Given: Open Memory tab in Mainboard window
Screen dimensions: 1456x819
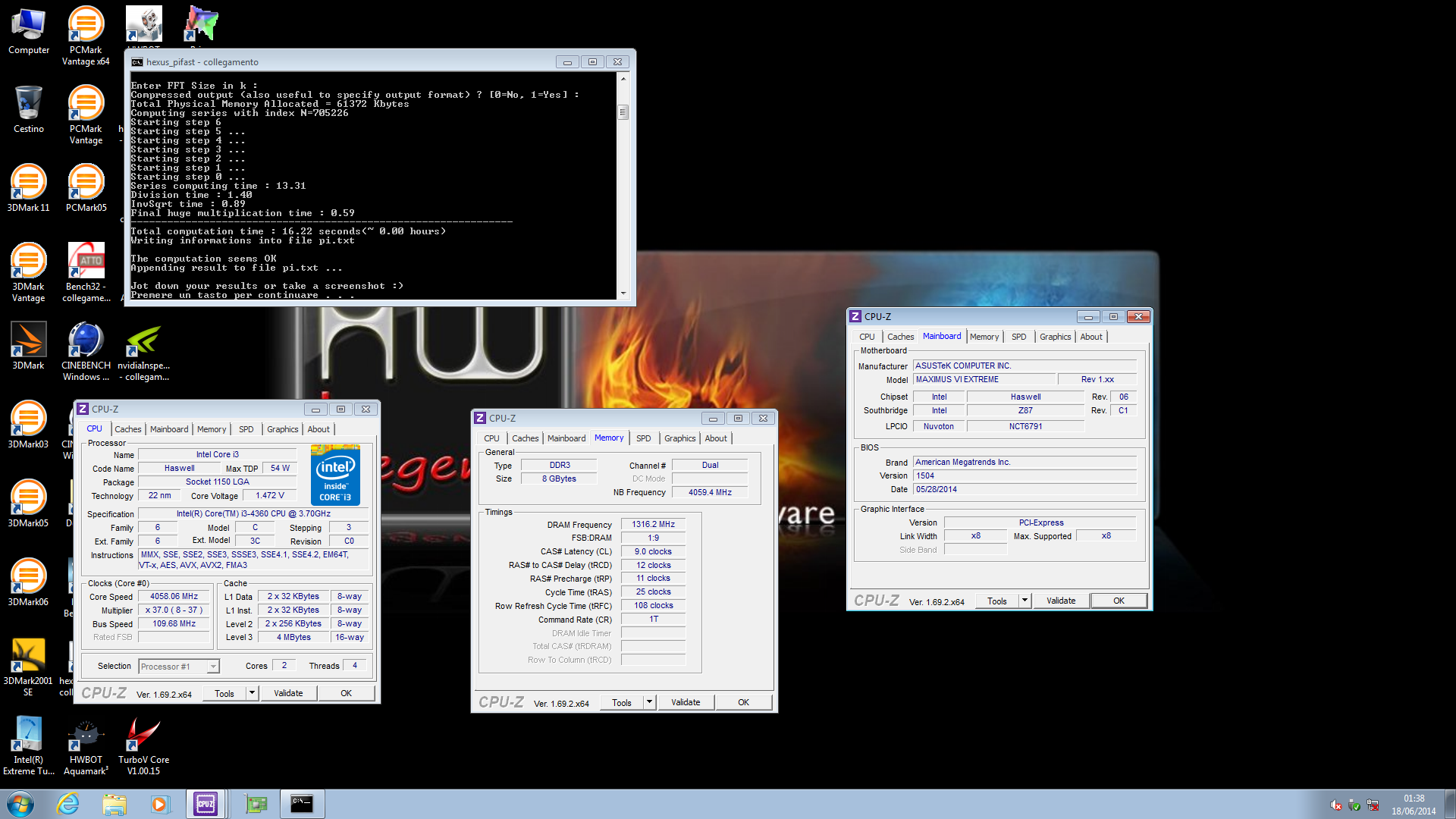Looking at the screenshot, I should pyautogui.click(x=984, y=337).
